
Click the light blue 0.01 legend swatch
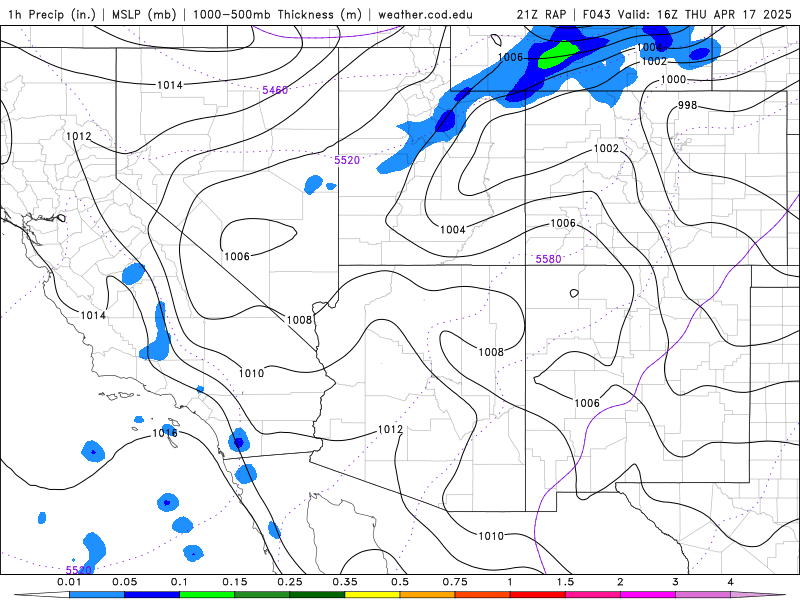(x=97, y=595)
